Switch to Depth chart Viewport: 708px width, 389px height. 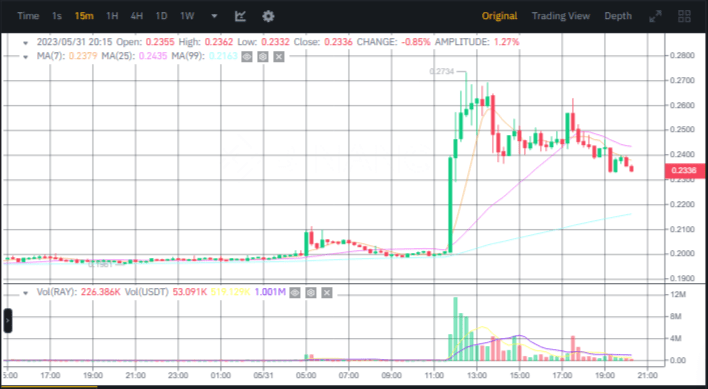[618, 16]
